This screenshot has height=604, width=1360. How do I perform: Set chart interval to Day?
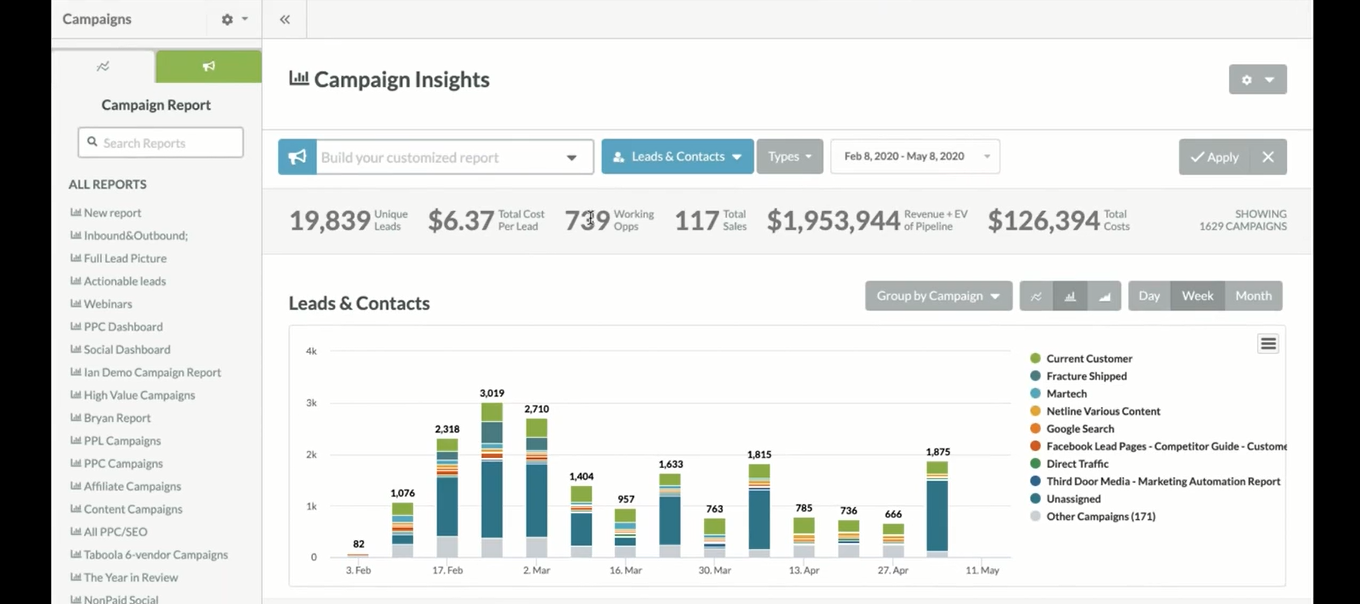point(1149,296)
